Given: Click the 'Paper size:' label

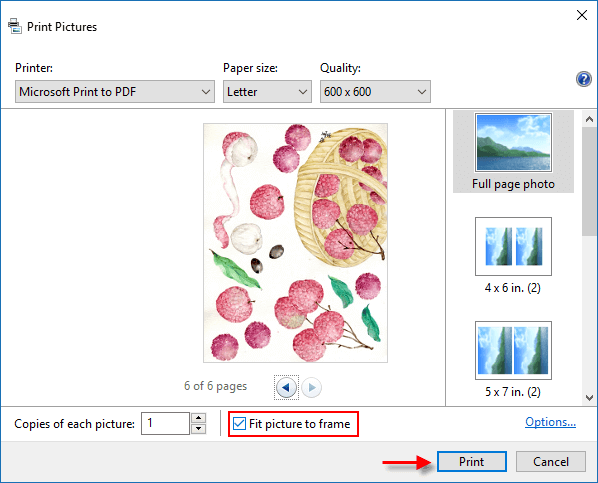Looking at the screenshot, I should (x=251, y=68).
